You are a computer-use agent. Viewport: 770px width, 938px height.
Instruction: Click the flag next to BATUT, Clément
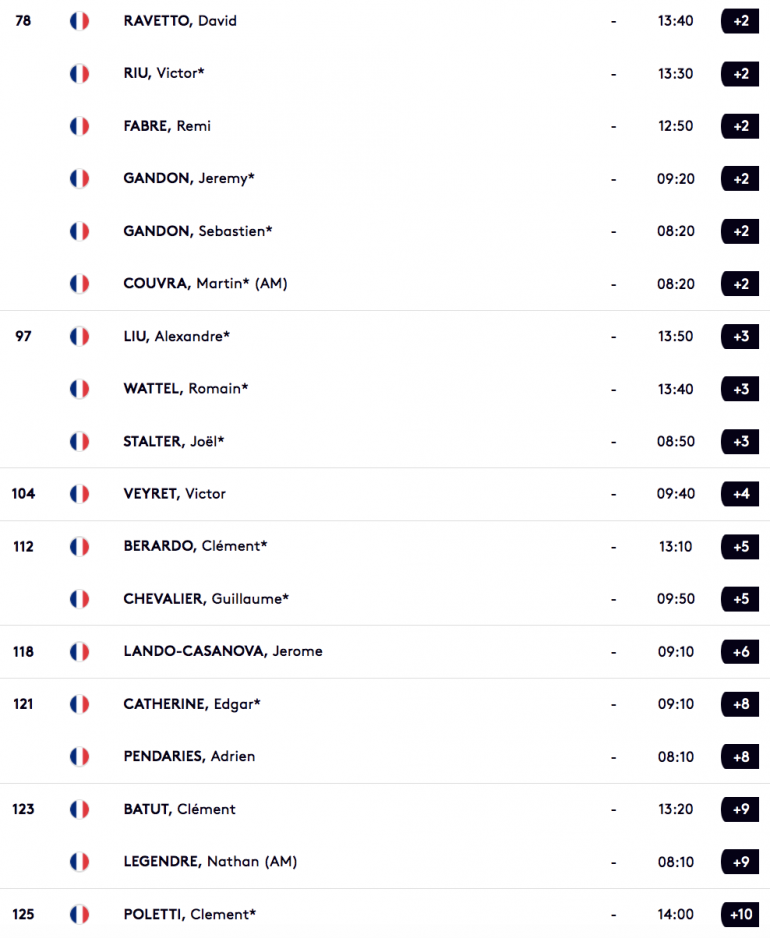pyautogui.click(x=80, y=809)
